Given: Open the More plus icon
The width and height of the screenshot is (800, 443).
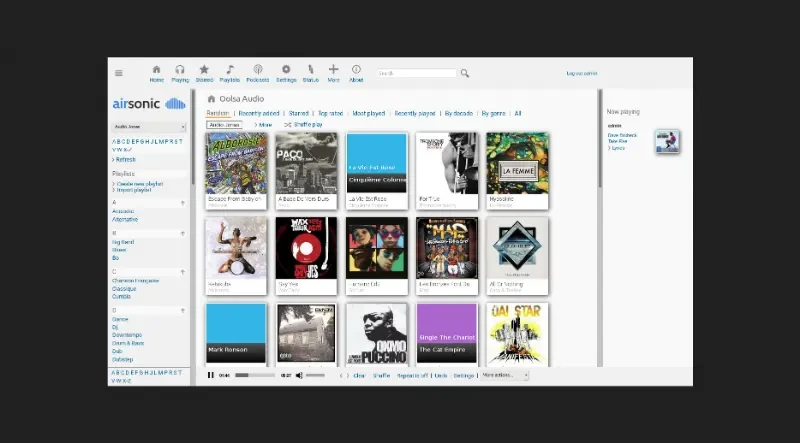Looking at the screenshot, I should pos(333,69).
